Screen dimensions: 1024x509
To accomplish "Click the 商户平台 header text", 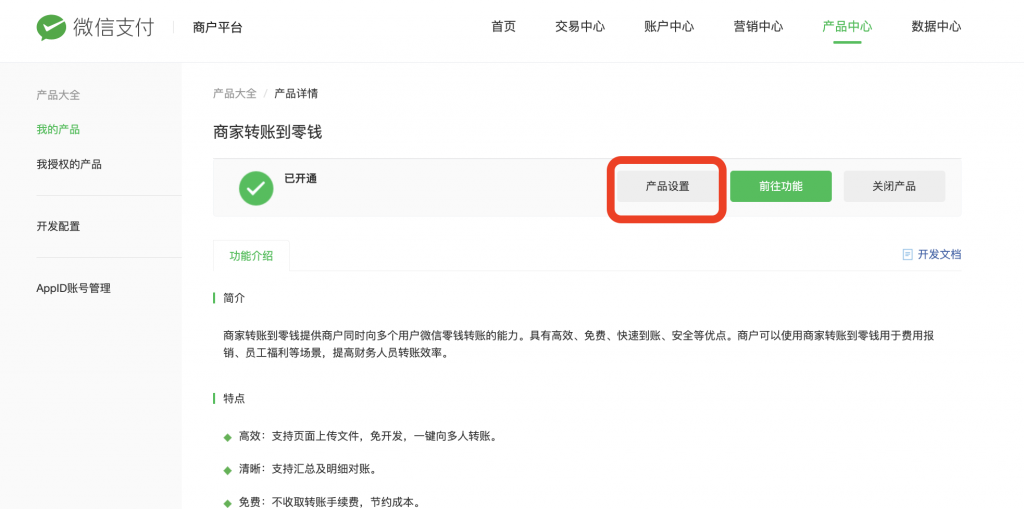I will coord(217,28).
